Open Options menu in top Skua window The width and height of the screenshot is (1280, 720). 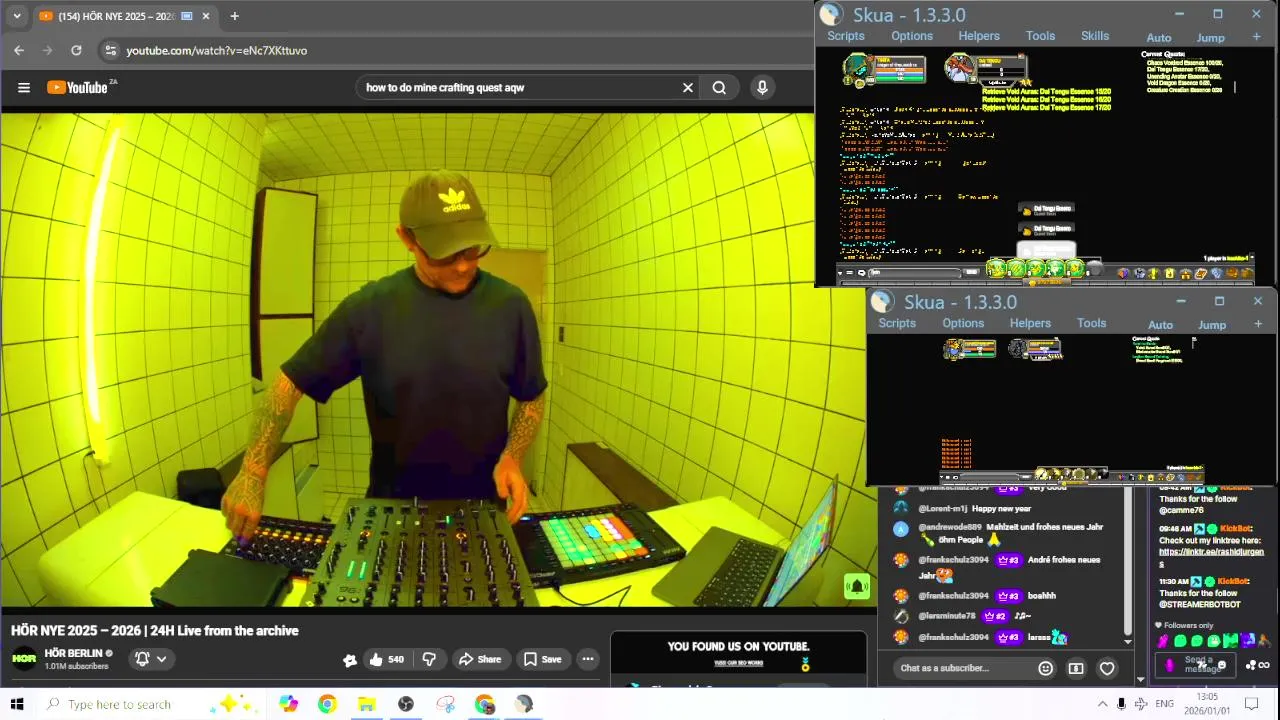click(912, 36)
